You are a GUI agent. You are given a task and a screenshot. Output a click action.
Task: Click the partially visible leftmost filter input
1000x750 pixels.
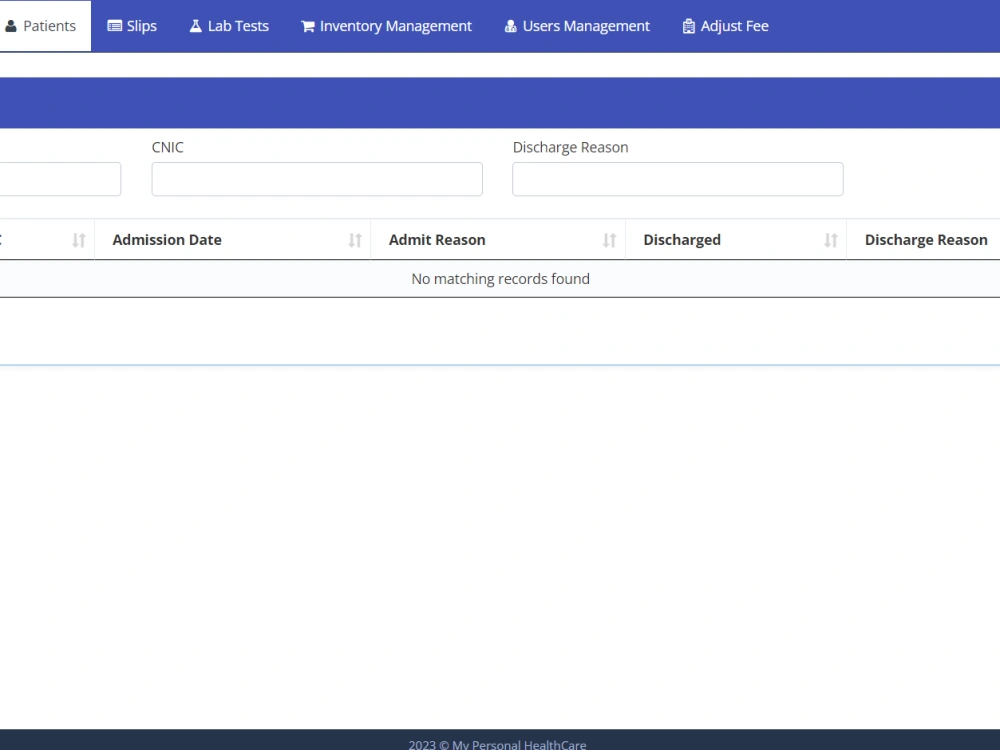coord(60,179)
